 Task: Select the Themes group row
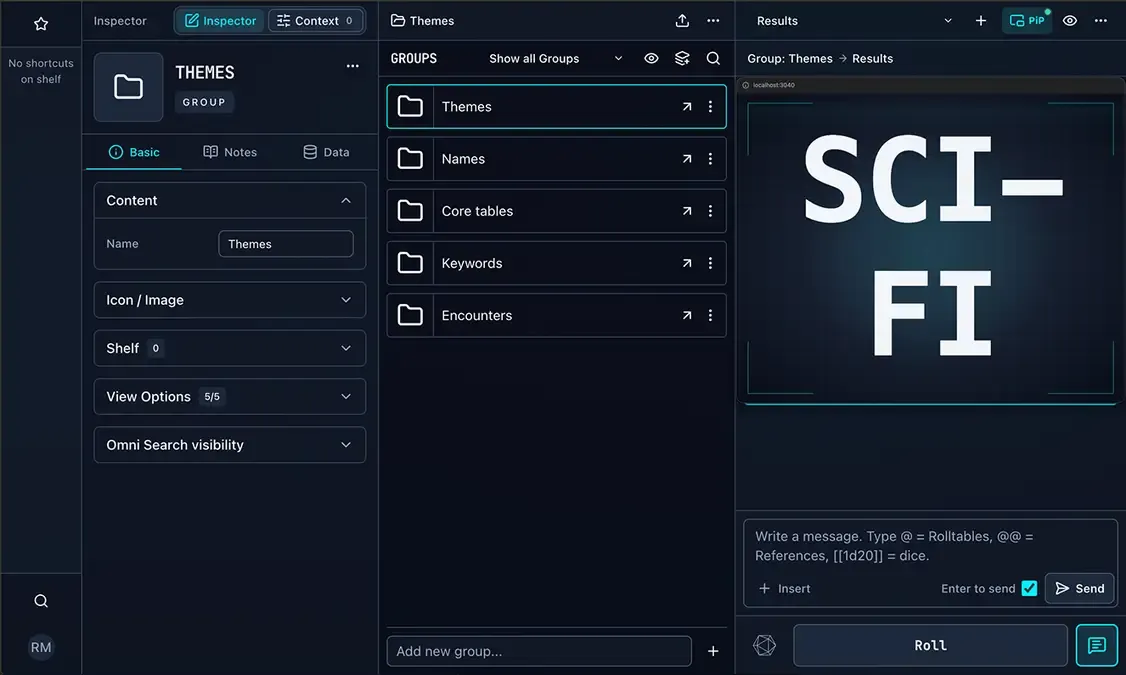coord(557,106)
